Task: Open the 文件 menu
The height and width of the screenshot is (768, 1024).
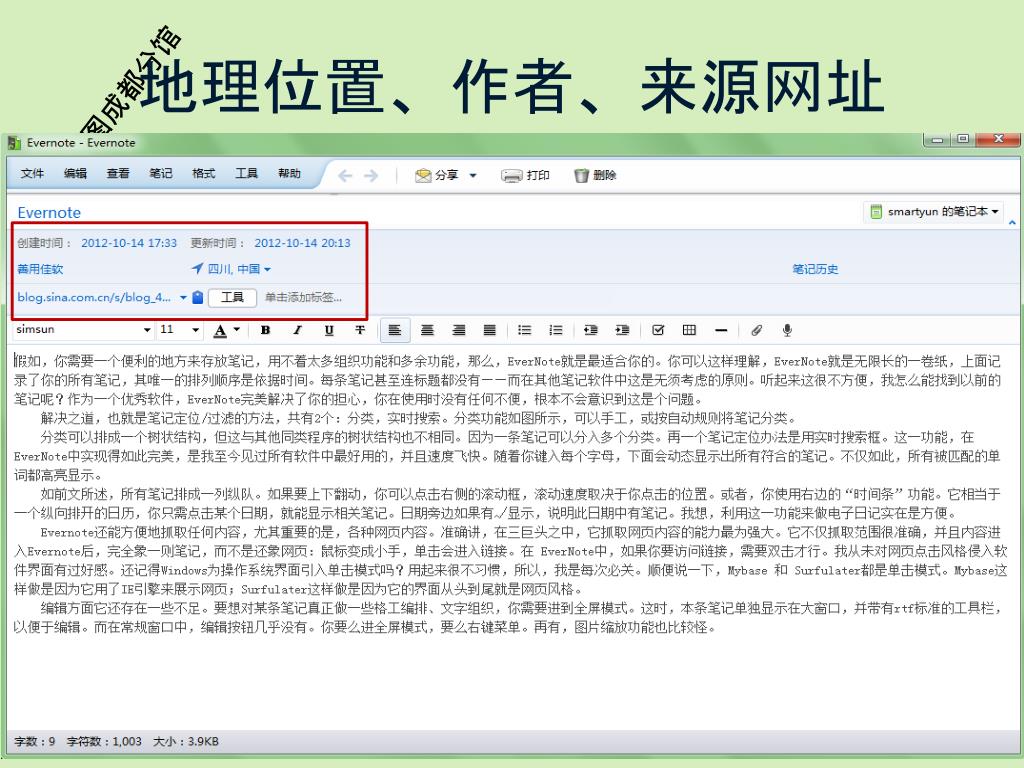Action: click(32, 173)
